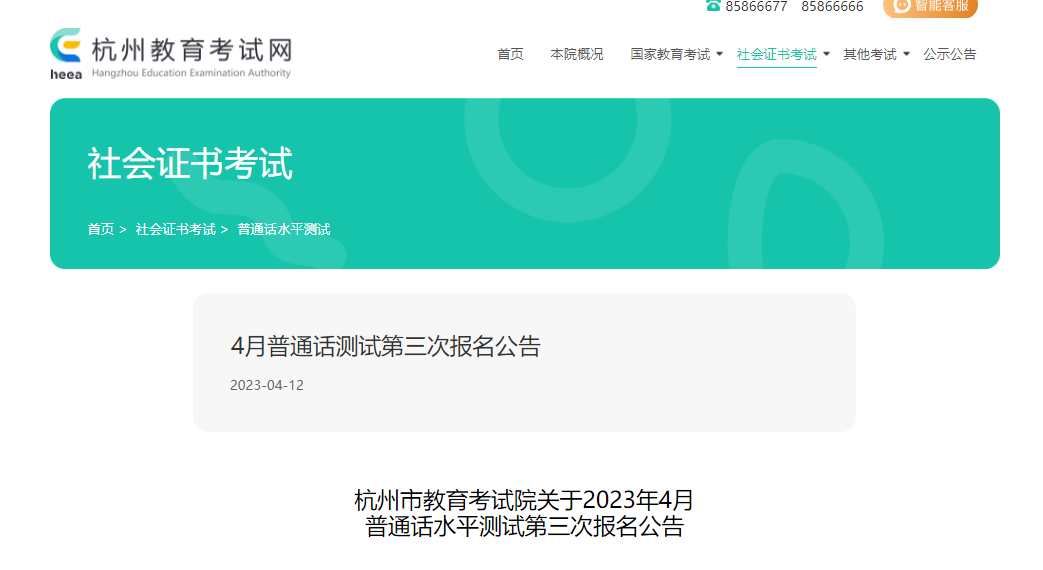The height and width of the screenshot is (570, 1043).
Task: Click the phone number 85866666
Action: (832, 7)
